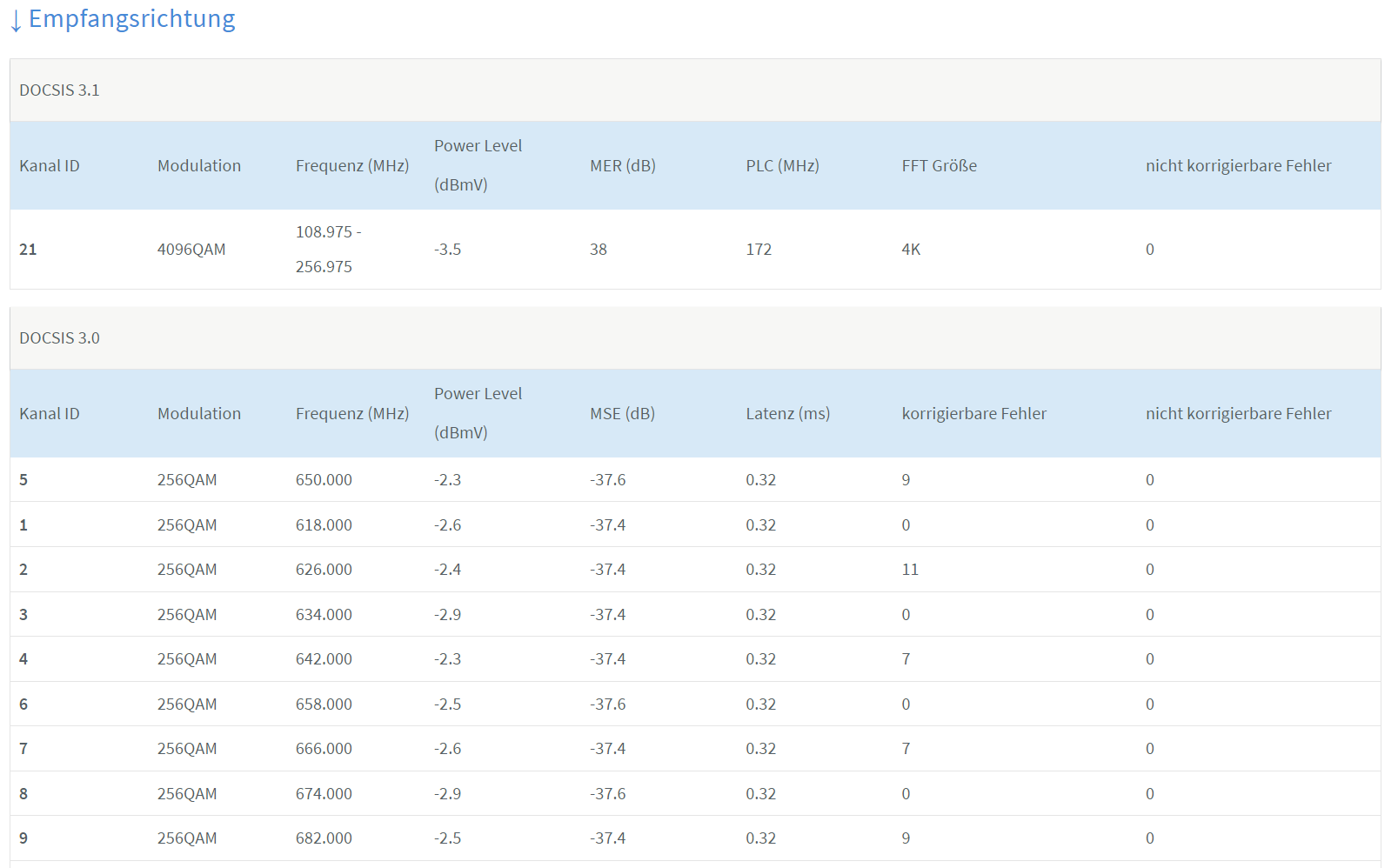1398x868 pixels.
Task: Select the 4096QAM modulation cell
Action: click(x=191, y=250)
